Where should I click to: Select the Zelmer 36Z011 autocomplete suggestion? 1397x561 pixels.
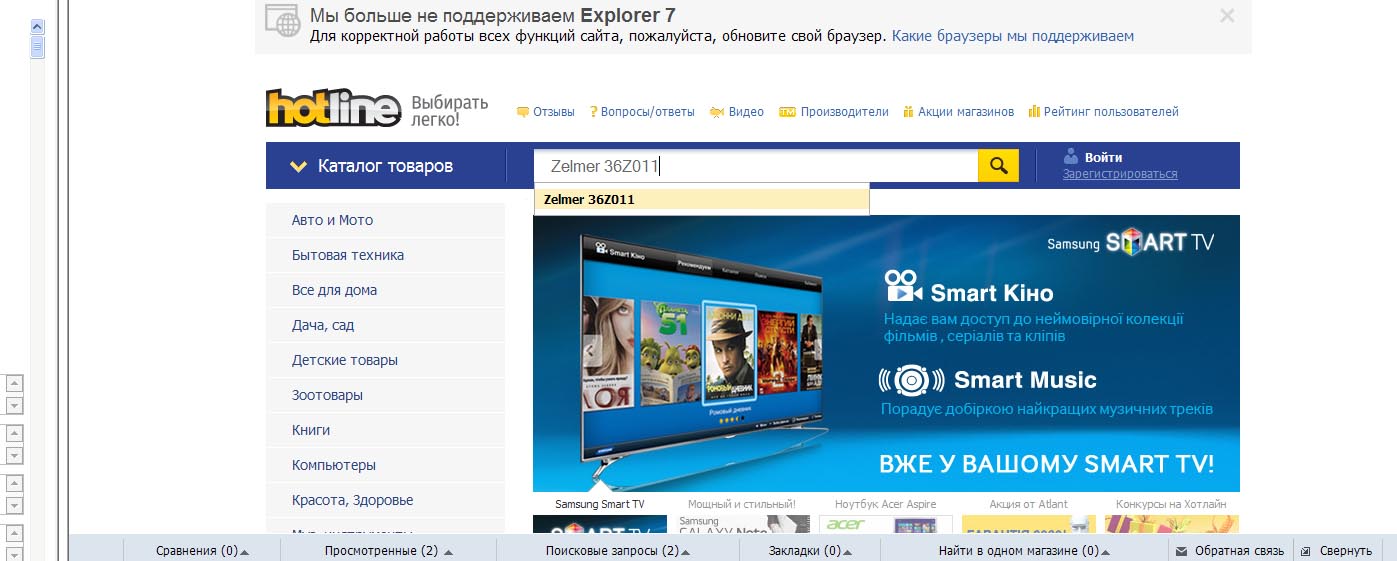coord(702,199)
